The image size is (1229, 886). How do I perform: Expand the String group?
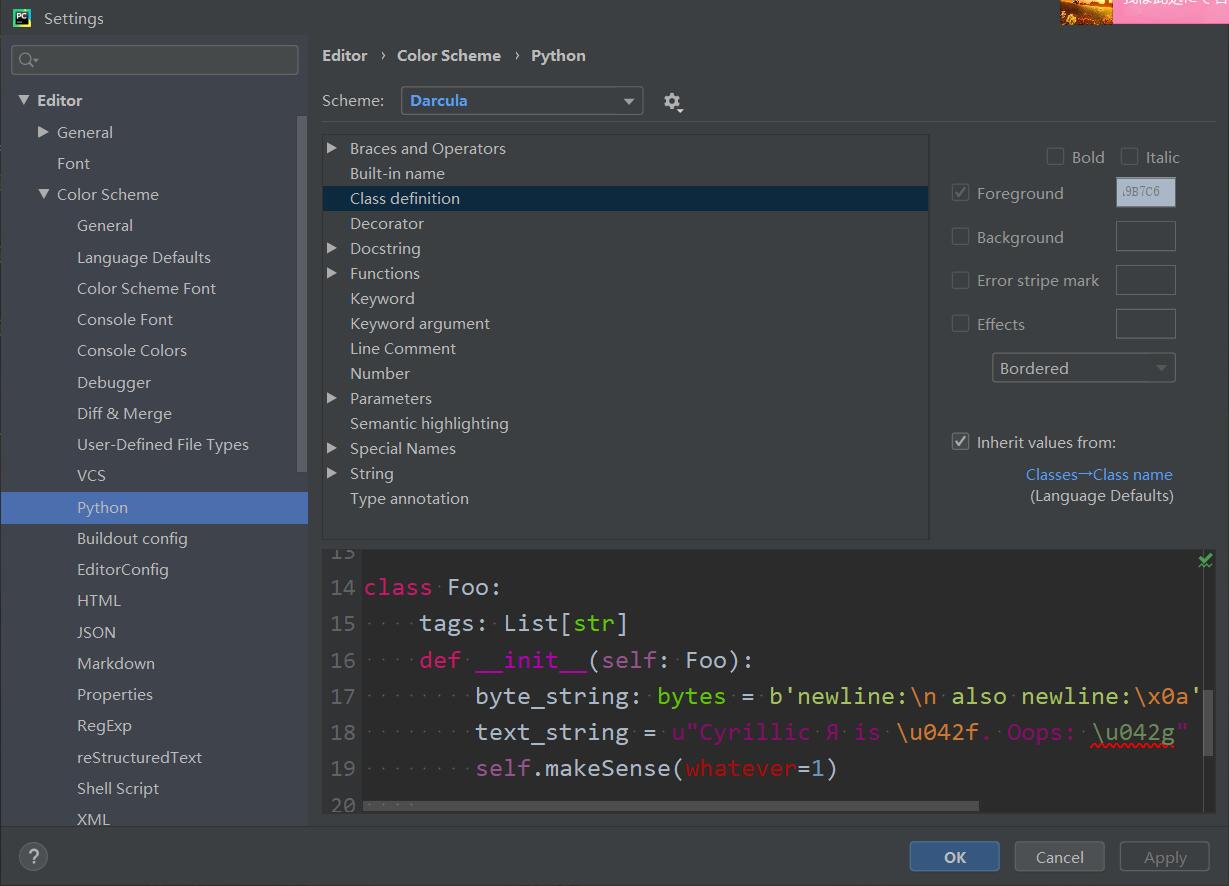[x=332, y=473]
